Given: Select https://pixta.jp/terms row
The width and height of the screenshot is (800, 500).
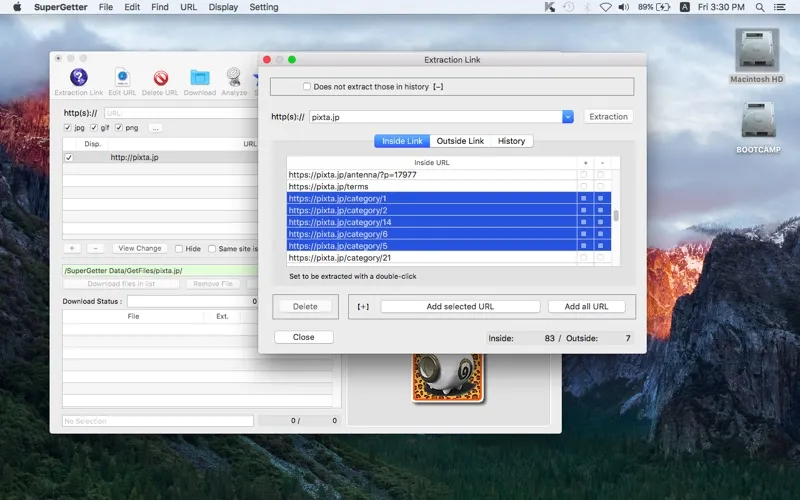Looking at the screenshot, I should [x=433, y=186].
